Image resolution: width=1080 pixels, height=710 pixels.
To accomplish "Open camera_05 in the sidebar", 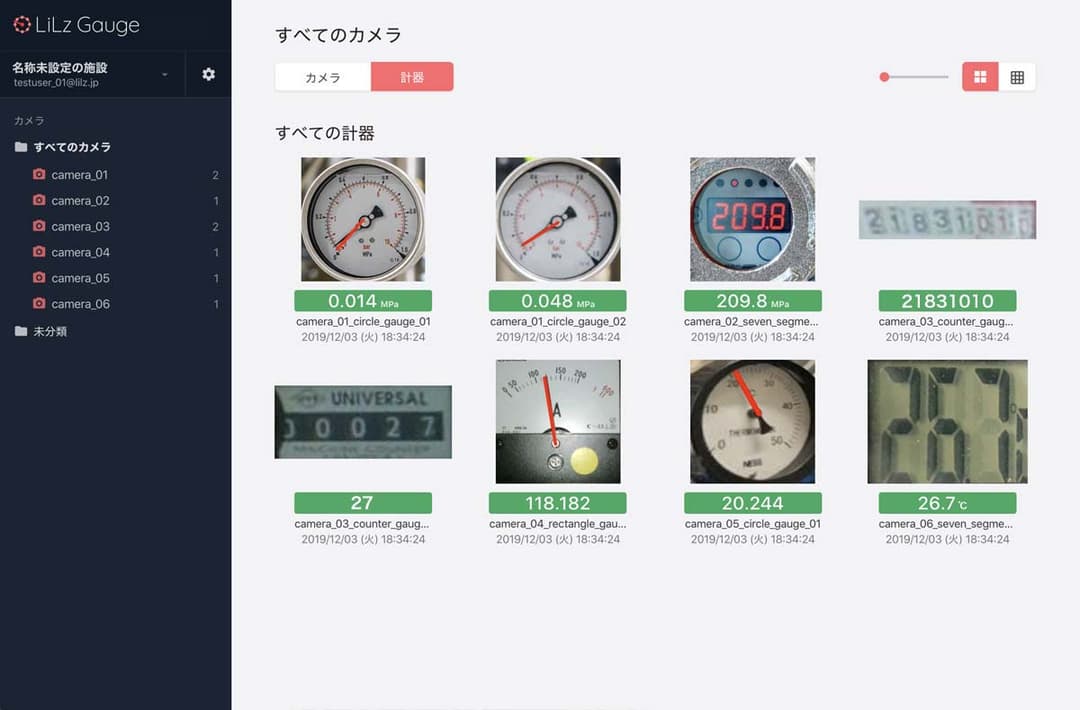I will tap(80, 278).
